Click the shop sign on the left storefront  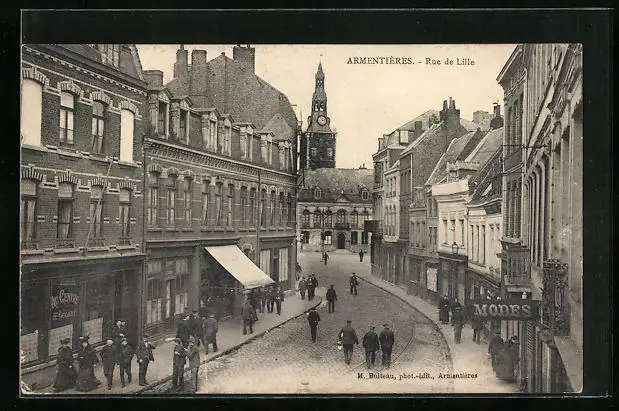pos(65,303)
